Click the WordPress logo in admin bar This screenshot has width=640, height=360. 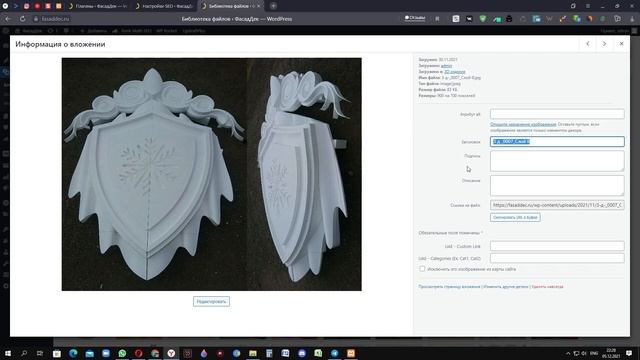[6, 31]
